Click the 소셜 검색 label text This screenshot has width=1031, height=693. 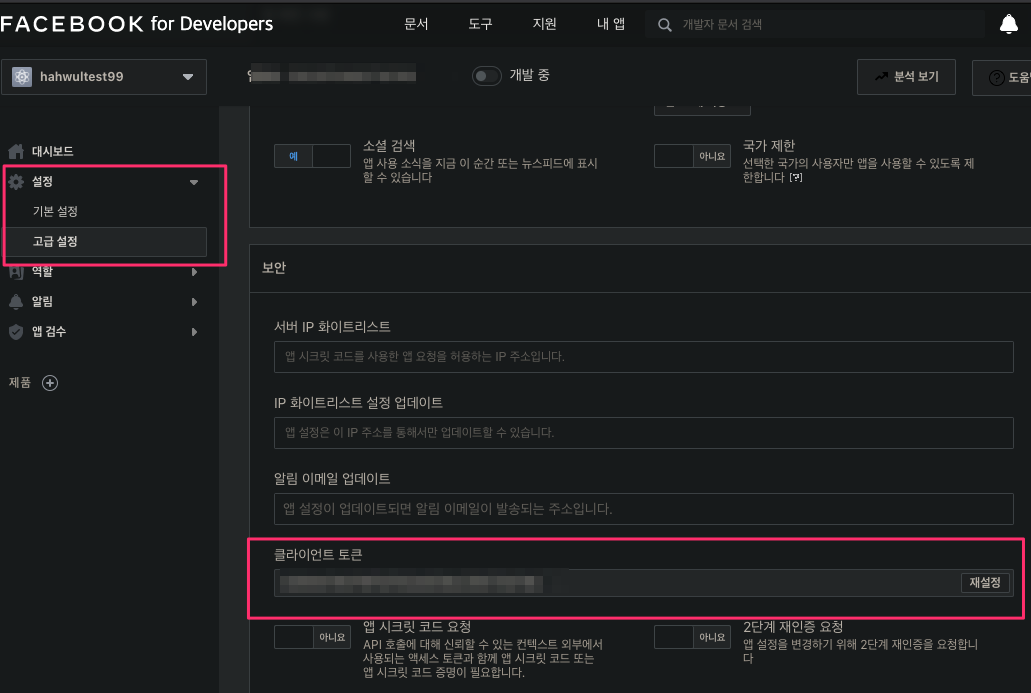coord(389,146)
